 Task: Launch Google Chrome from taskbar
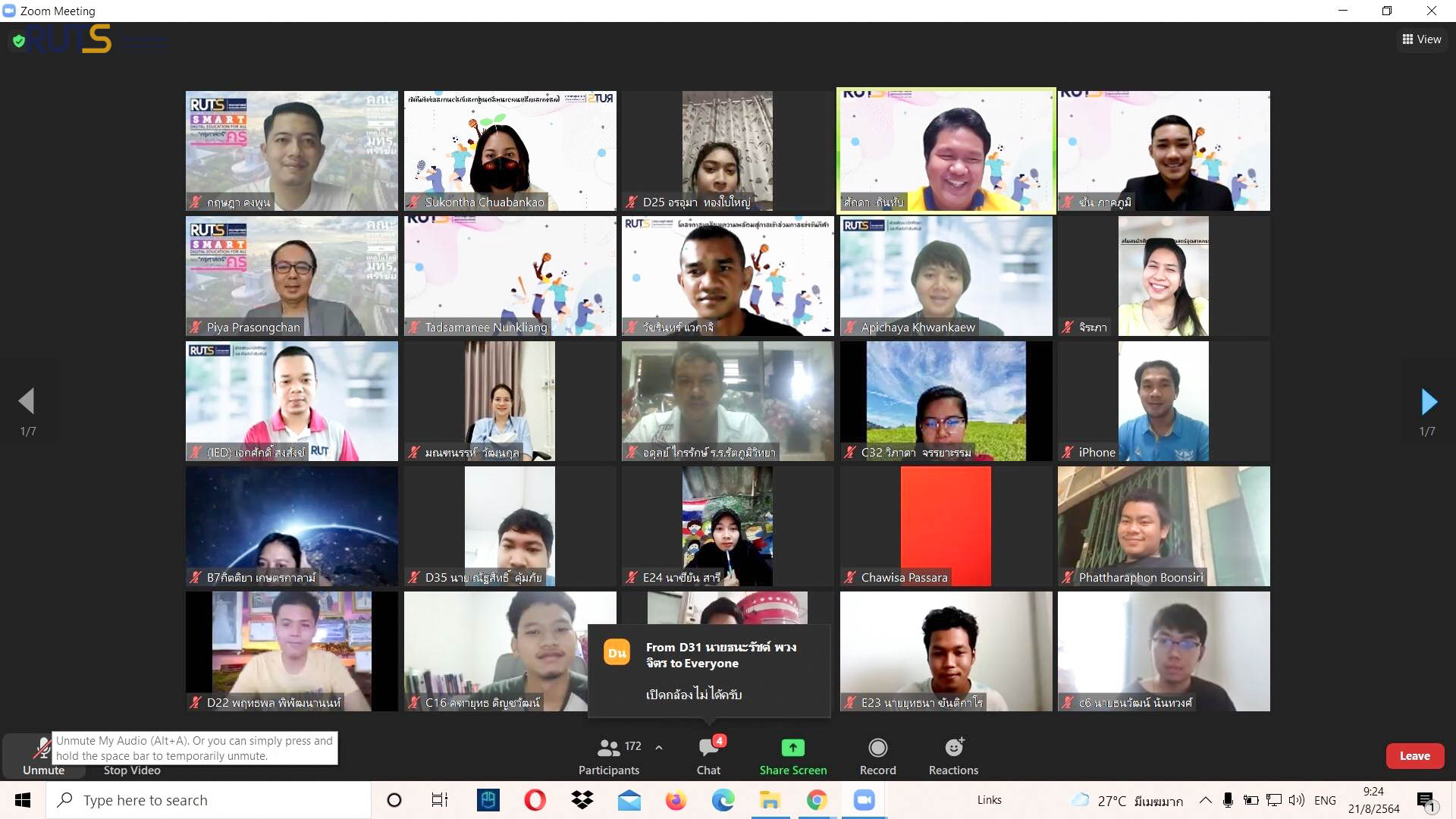(x=817, y=800)
